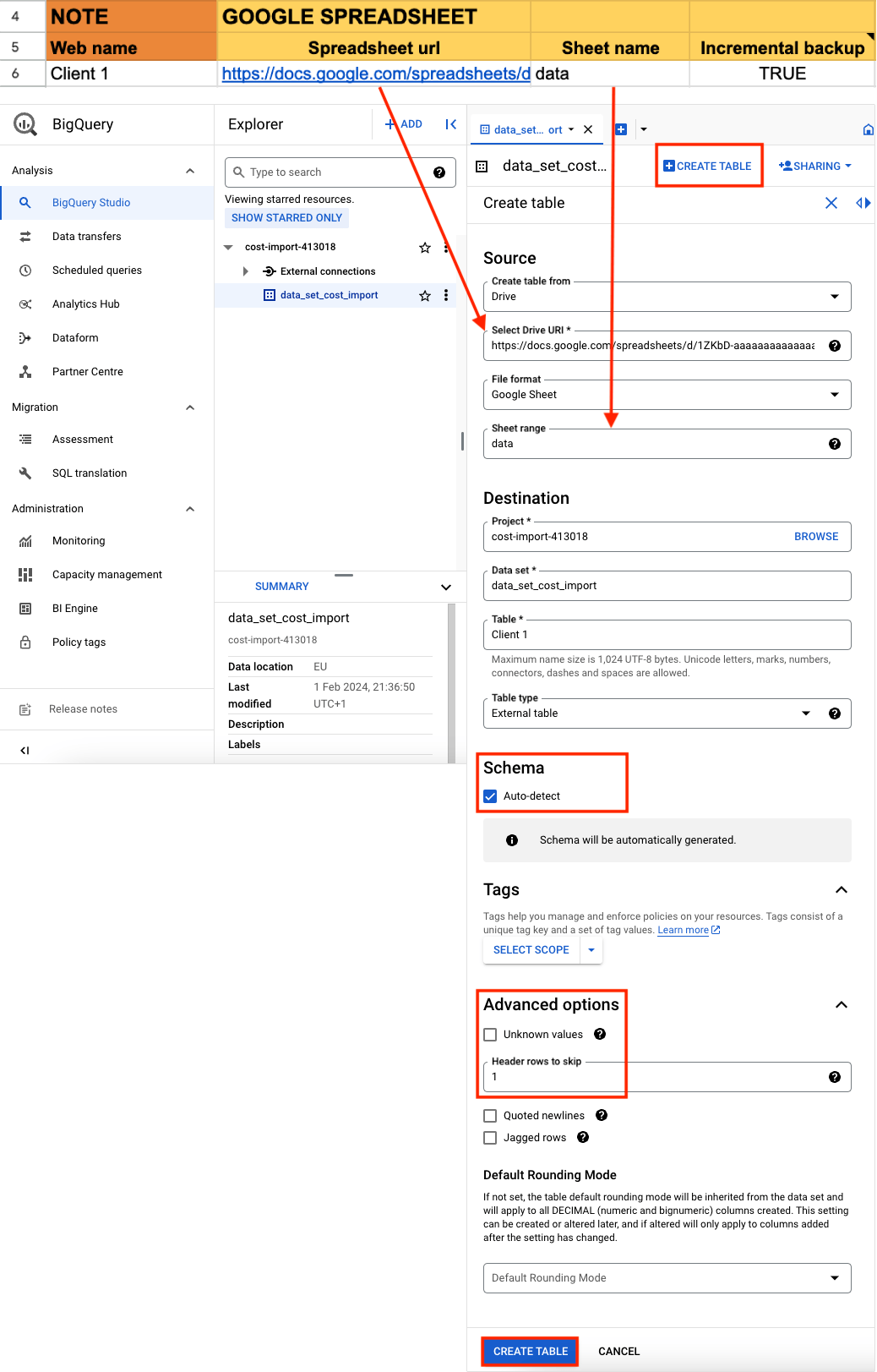877x1372 pixels.
Task: Select the SUMMARY tab
Action: (282, 587)
